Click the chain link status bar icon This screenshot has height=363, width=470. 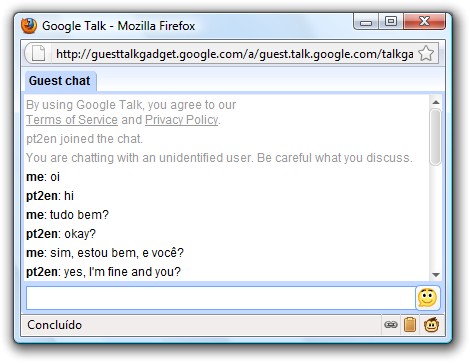391,324
